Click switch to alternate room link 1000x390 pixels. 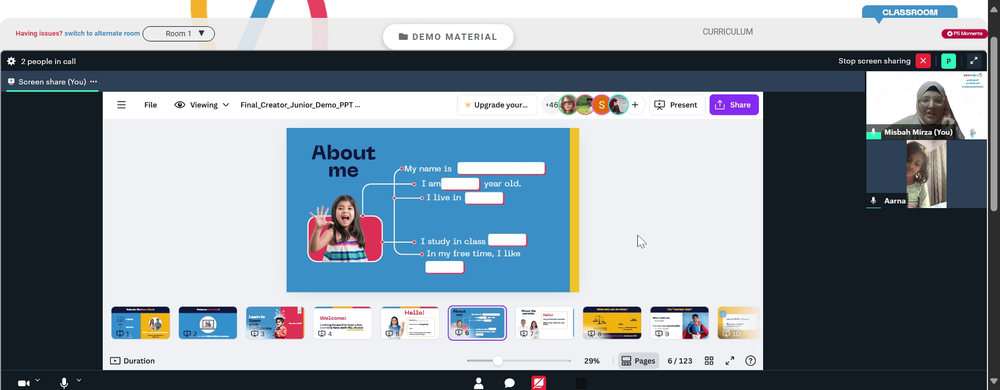tap(102, 34)
